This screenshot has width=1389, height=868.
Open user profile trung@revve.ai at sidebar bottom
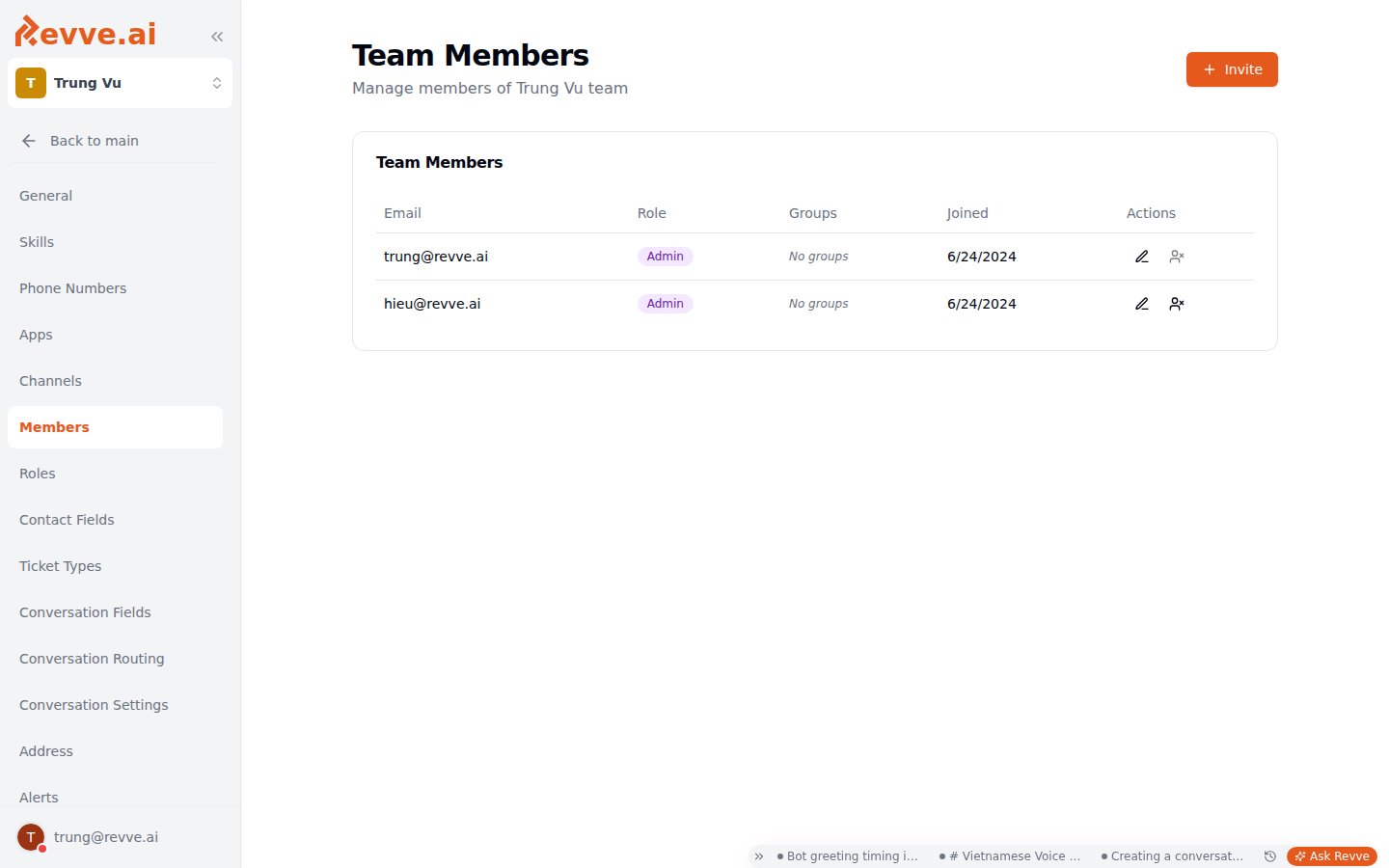pyautogui.click(x=120, y=837)
